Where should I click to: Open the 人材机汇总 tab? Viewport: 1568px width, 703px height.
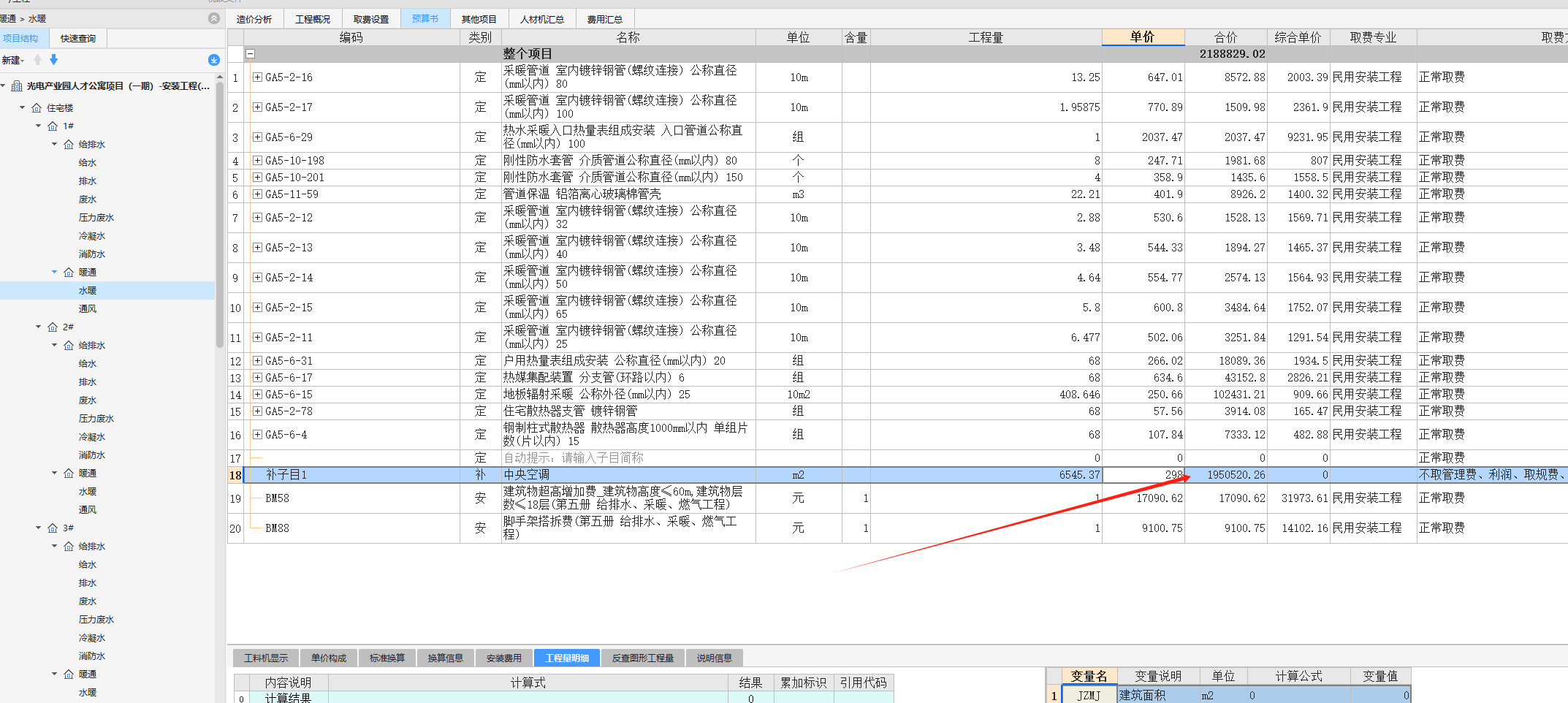542,19
